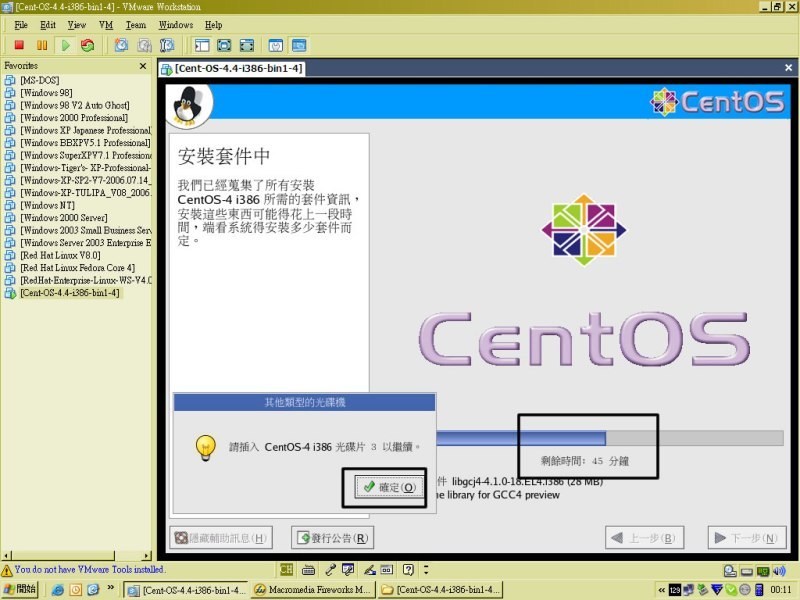Click the Revert to Snapshot toolbar icon
Viewport: 800px width, 600px height.
click(x=144, y=45)
